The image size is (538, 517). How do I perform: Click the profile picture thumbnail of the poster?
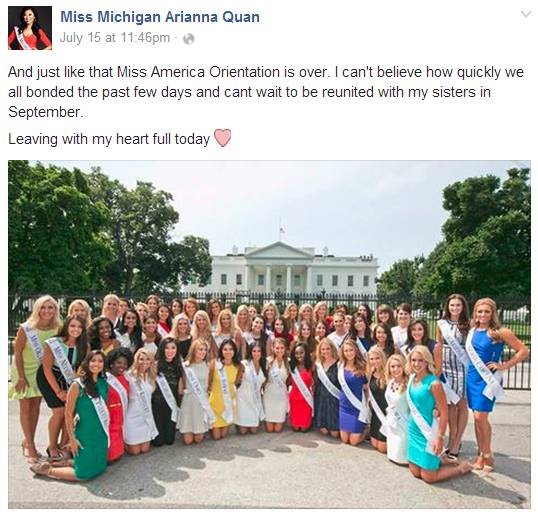(x=30, y=28)
